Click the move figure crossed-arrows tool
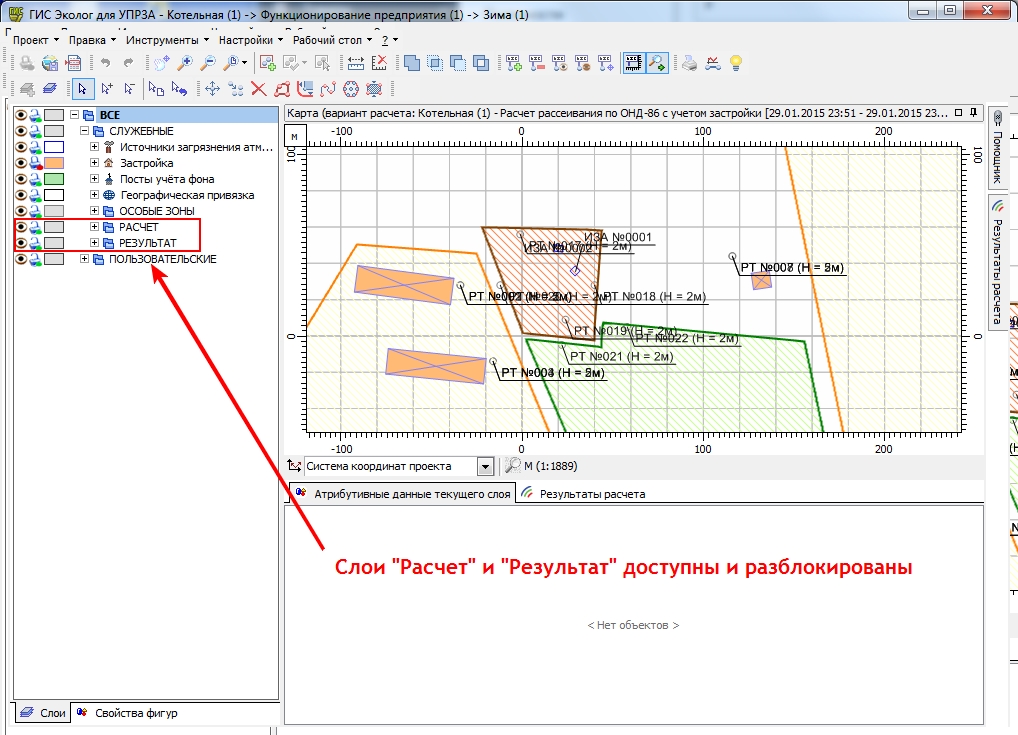The image size is (1018, 735). point(212,89)
